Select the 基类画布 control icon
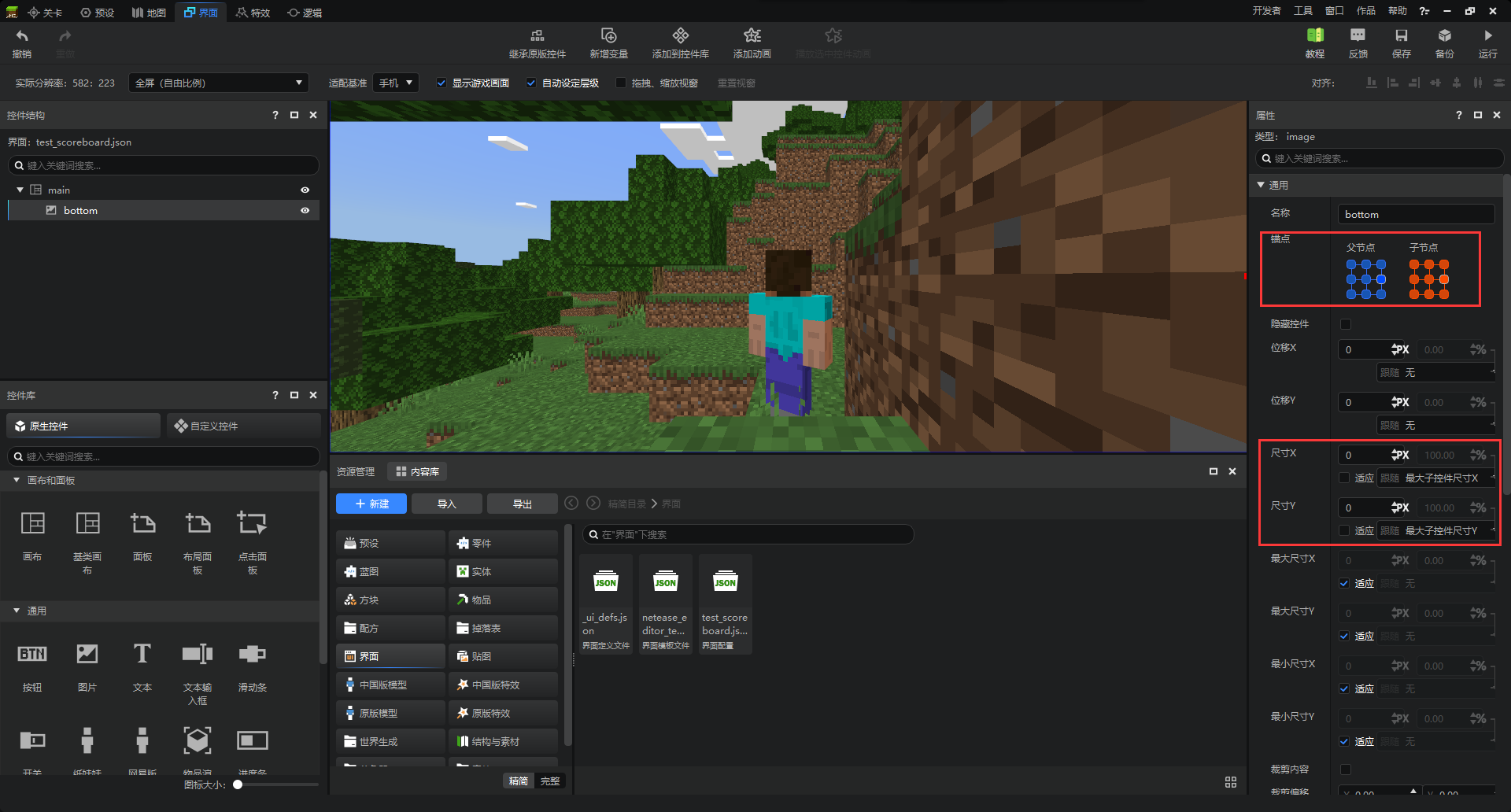Viewport: 1511px width, 812px height. 87,523
